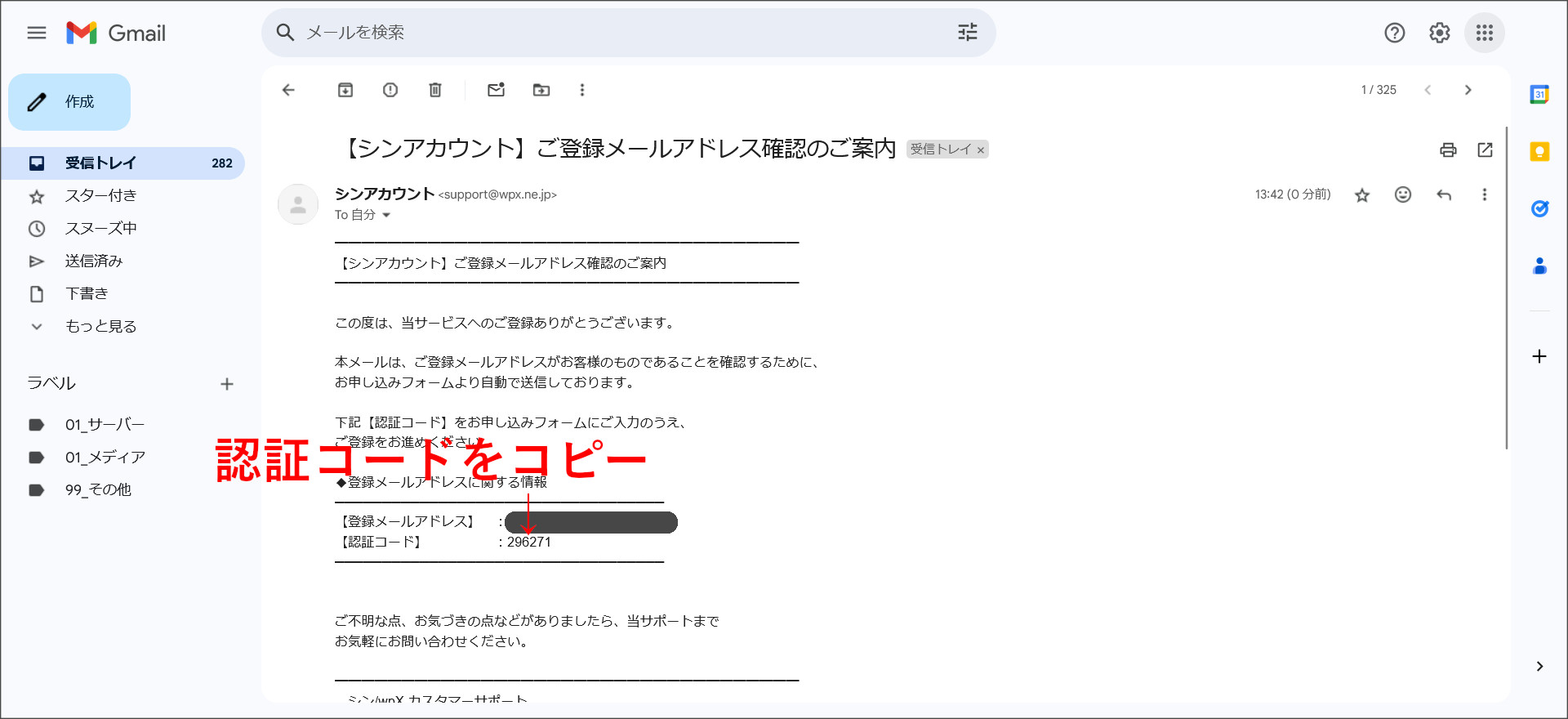Click the email scrollbar
The image size is (1568, 719).
[1506, 288]
